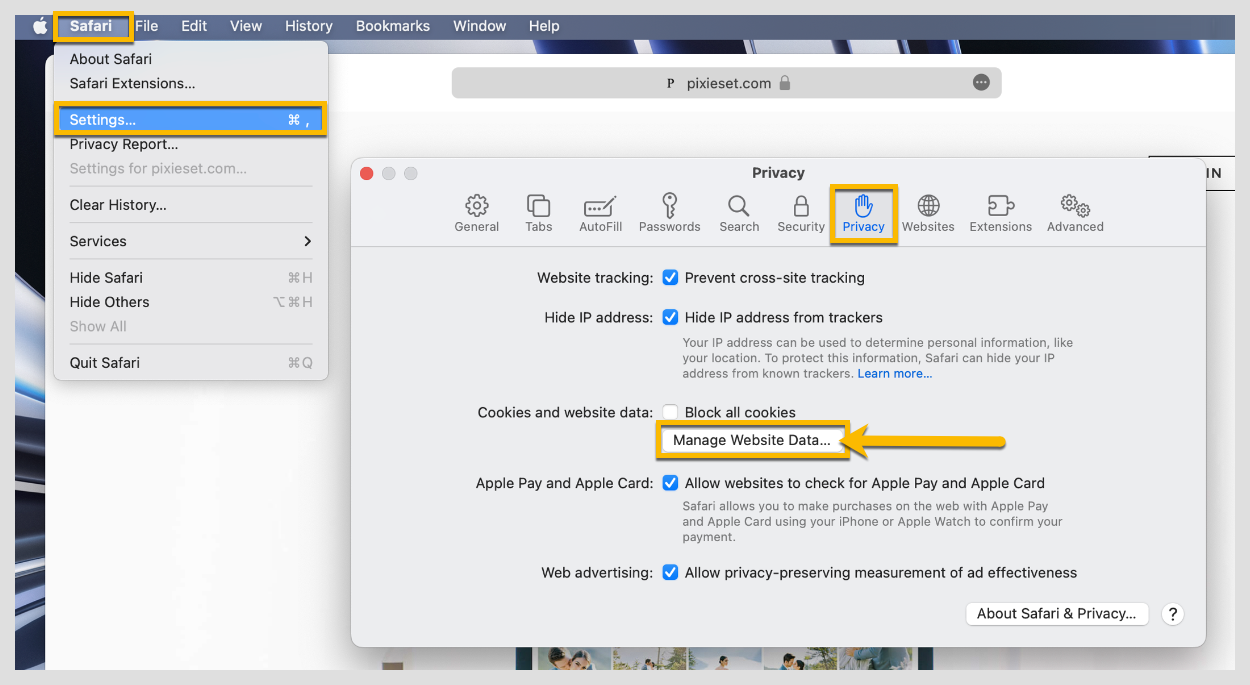Open the General settings pane
This screenshot has height=685, width=1250.
(477, 213)
